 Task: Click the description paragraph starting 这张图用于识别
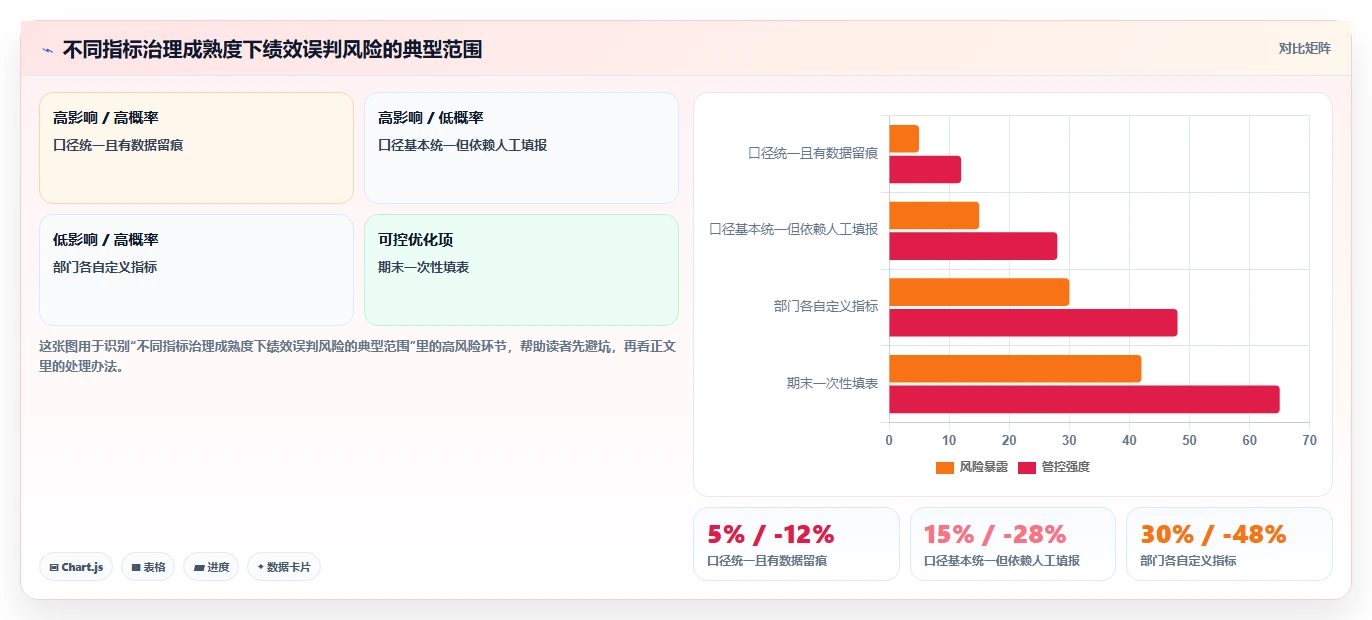pos(359,356)
